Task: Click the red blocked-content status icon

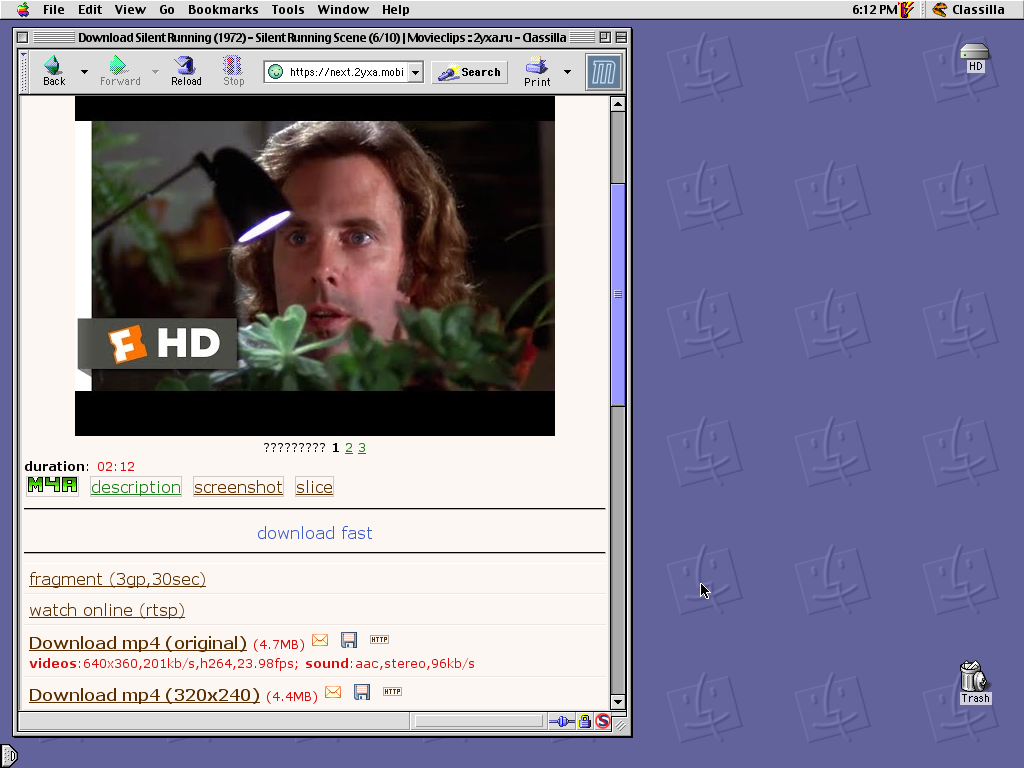Action: point(603,722)
